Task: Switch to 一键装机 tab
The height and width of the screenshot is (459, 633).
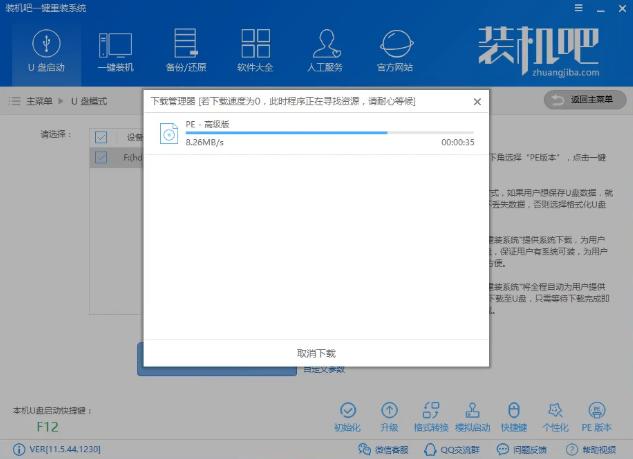Action: (x=115, y=51)
